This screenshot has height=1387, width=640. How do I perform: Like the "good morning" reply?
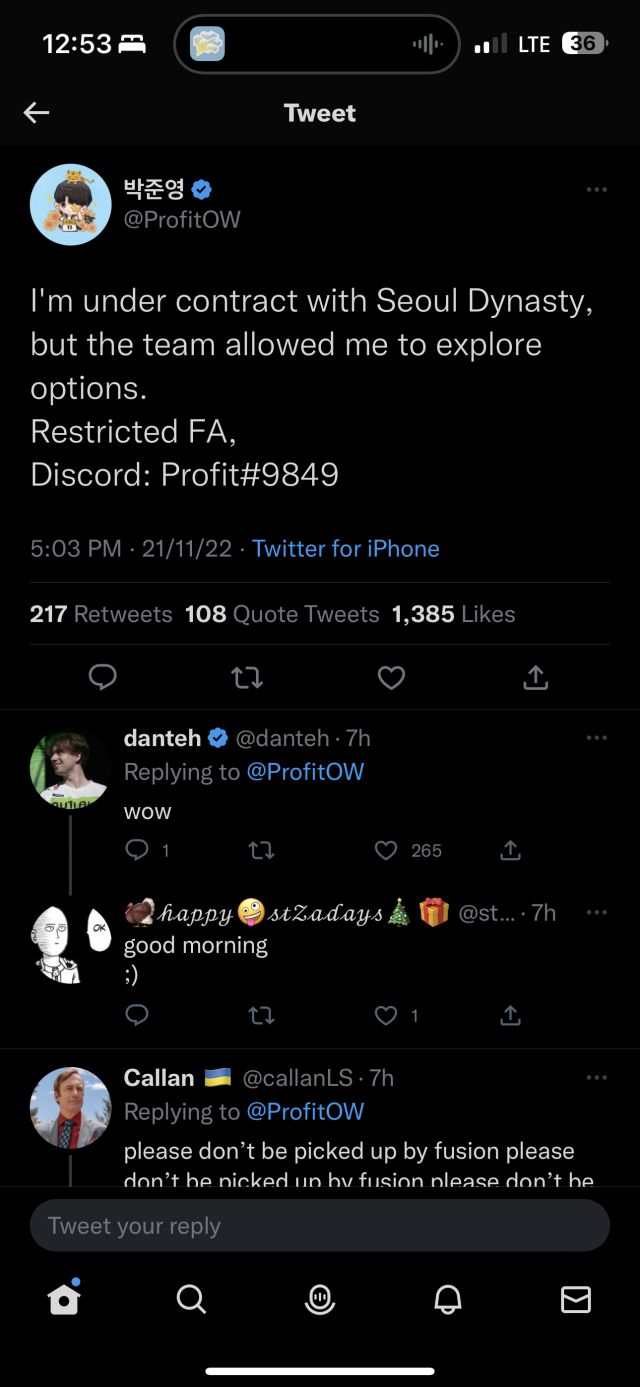tap(386, 1015)
